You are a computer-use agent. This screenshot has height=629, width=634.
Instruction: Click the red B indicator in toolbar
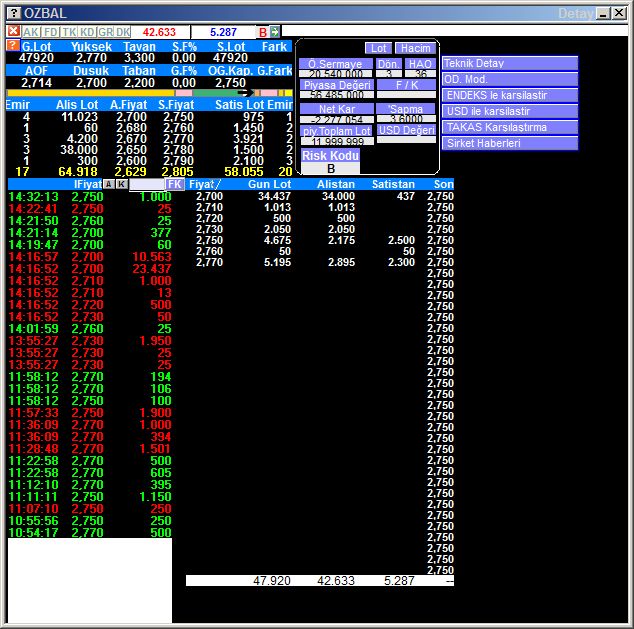[263, 32]
